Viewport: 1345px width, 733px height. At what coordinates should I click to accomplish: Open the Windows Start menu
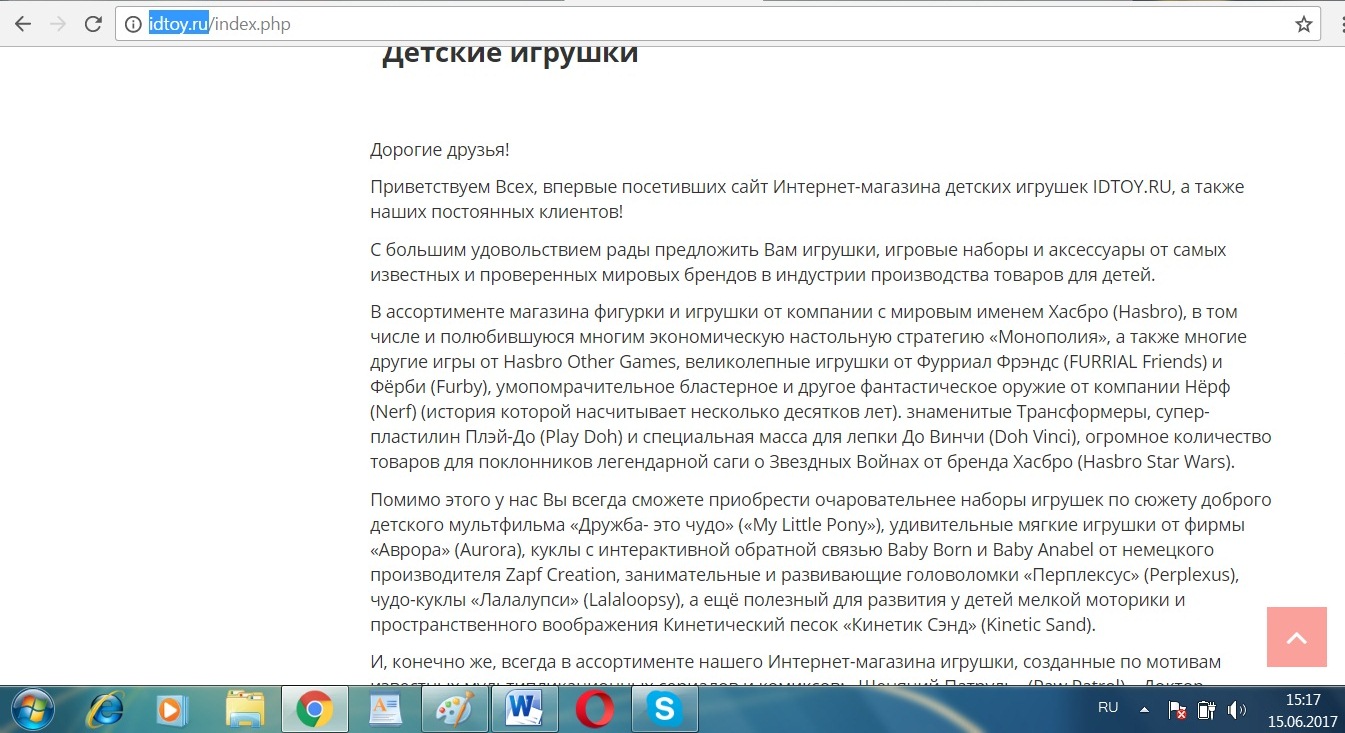pos(30,709)
